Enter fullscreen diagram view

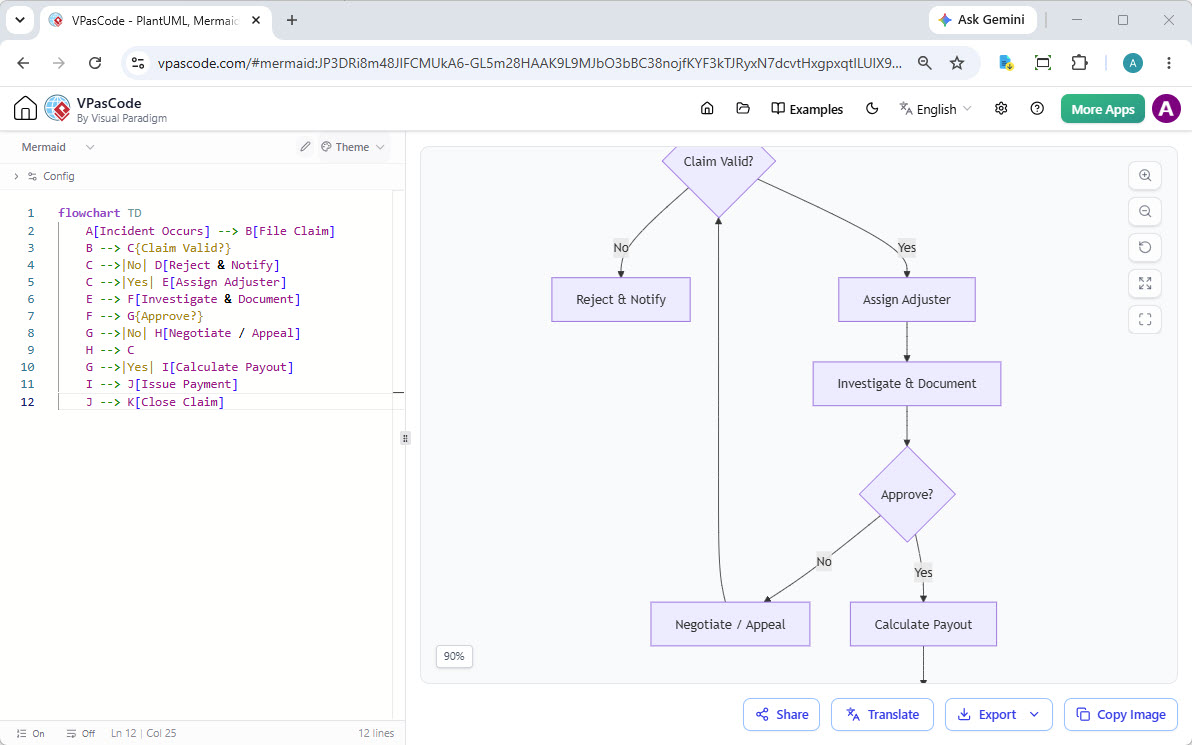pos(1145,319)
